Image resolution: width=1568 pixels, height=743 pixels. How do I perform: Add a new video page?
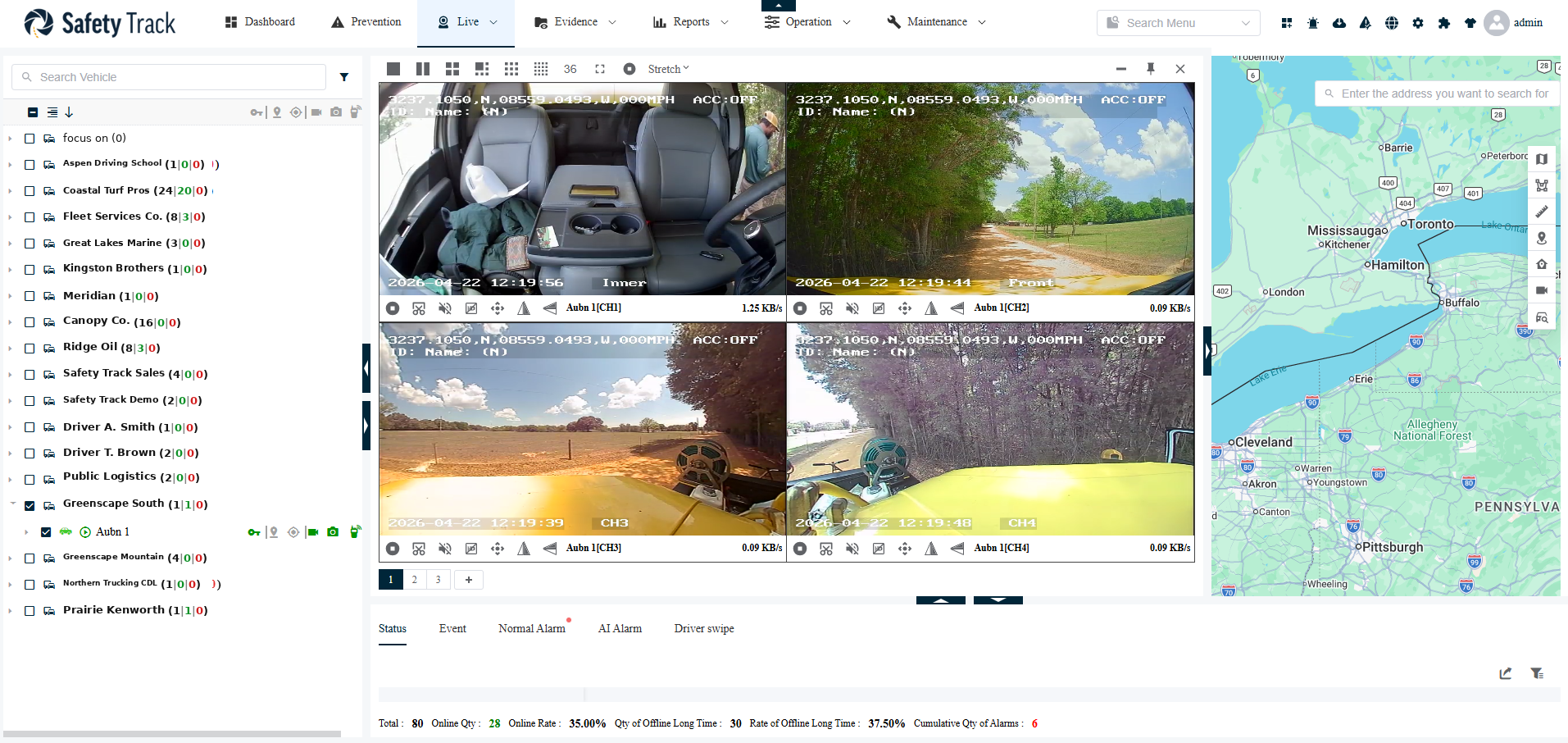pyautogui.click(x=469, y=580)
